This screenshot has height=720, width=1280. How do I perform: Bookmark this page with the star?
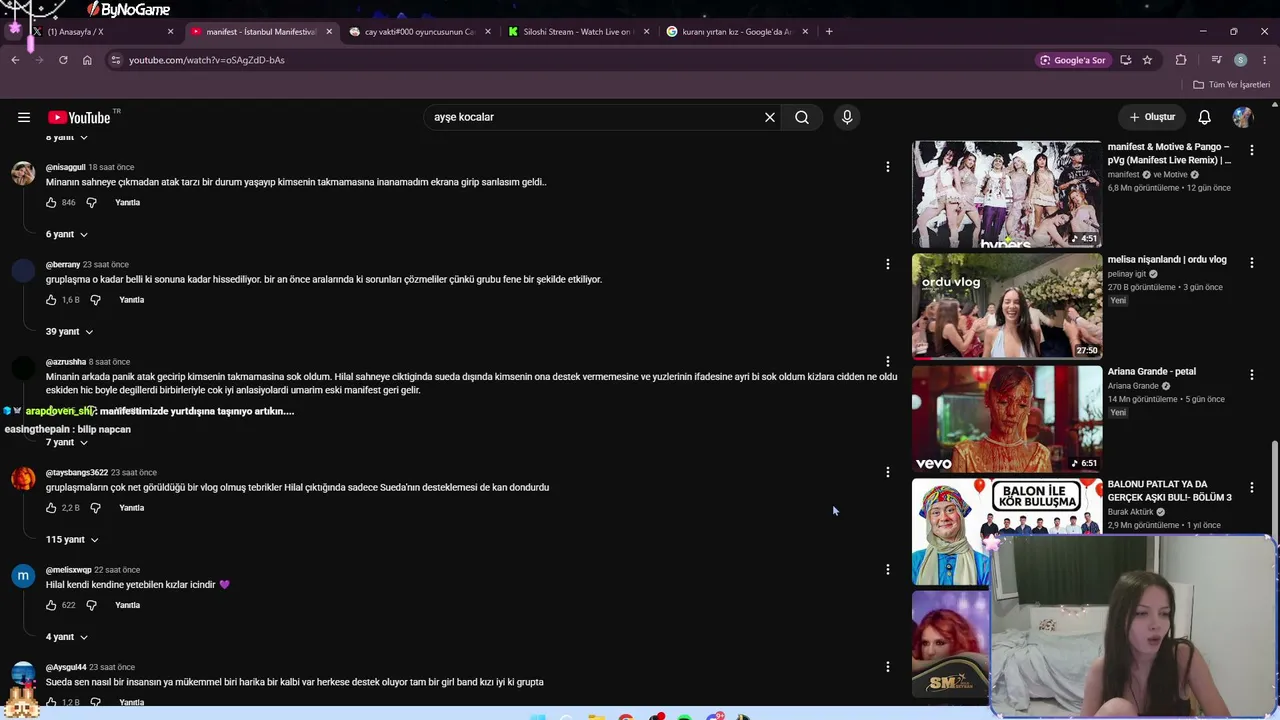(1147, 60)
